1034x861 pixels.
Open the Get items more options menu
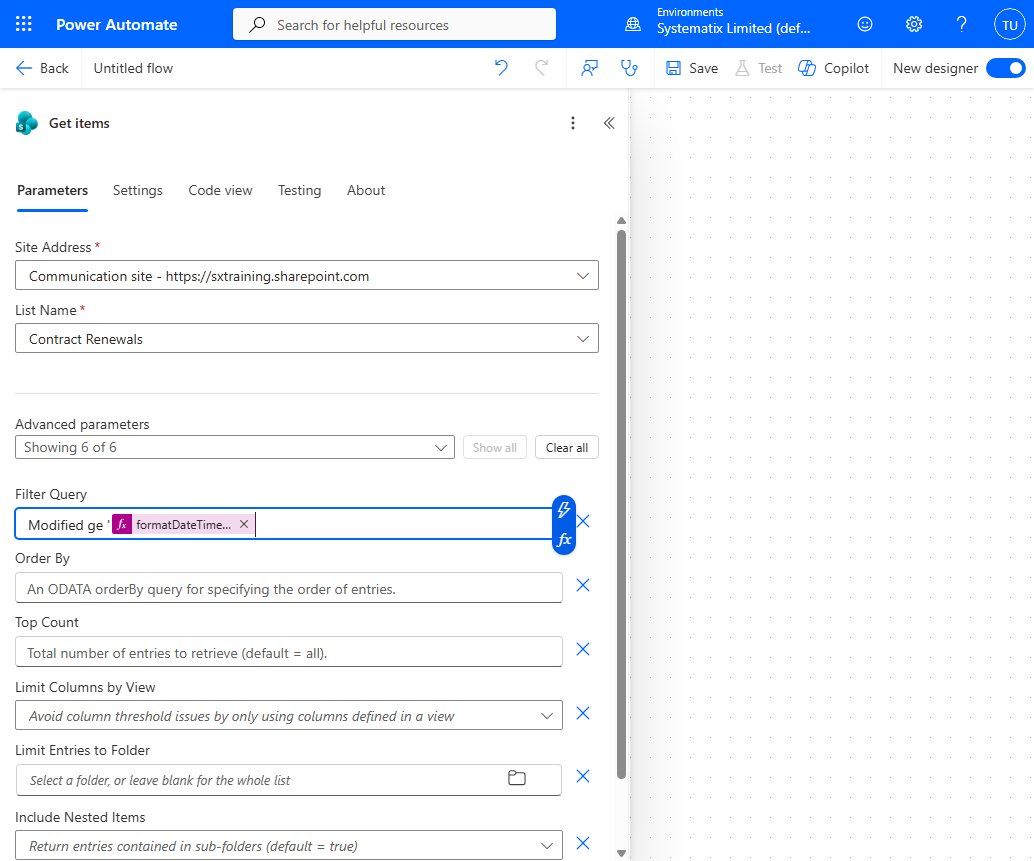(572, 123)
